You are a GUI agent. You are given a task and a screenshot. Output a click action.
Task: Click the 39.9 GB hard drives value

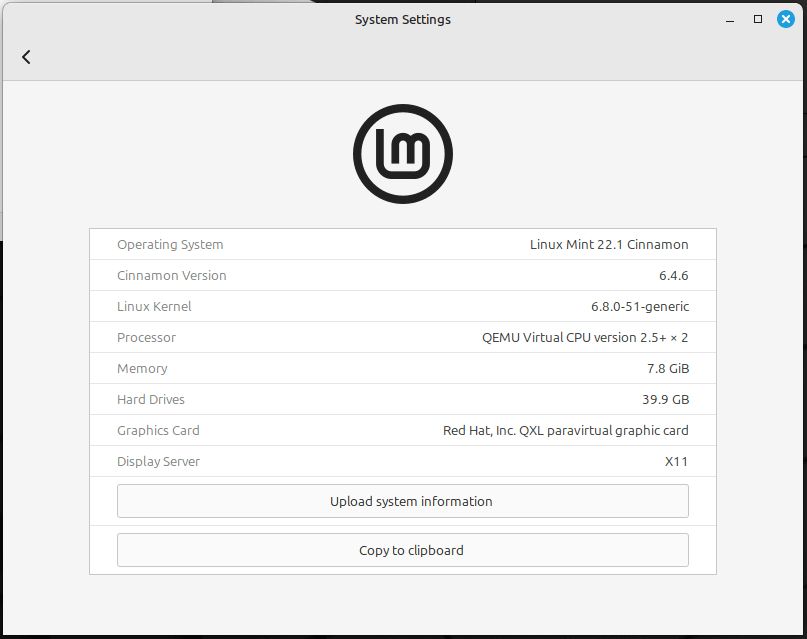coord(667,399)
